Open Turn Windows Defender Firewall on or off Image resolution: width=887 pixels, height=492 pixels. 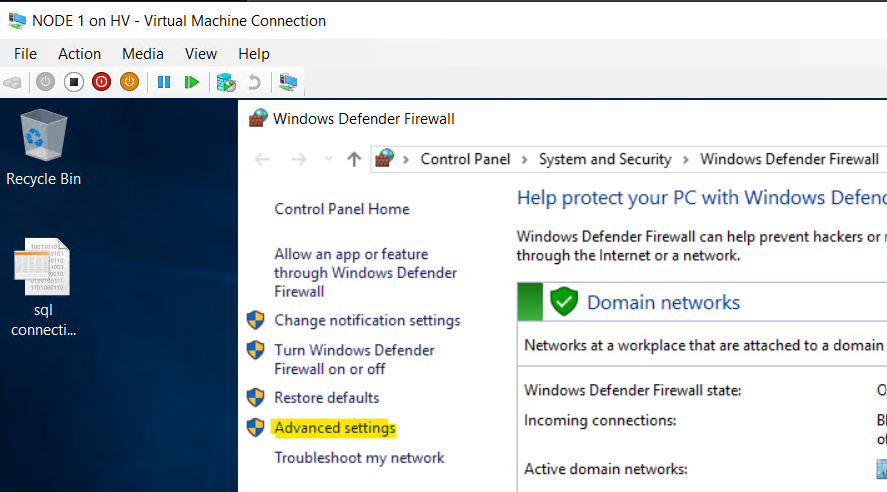tap(354, 360)
